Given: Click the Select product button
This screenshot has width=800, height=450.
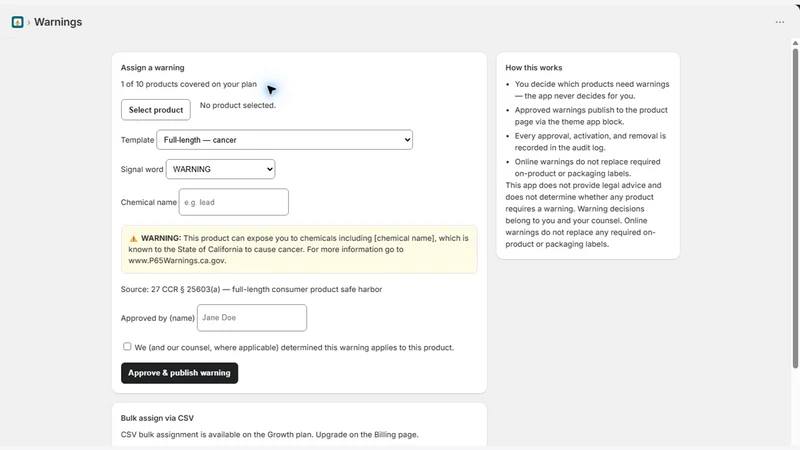Looking at the screenshot, I should tap(156, 110).
